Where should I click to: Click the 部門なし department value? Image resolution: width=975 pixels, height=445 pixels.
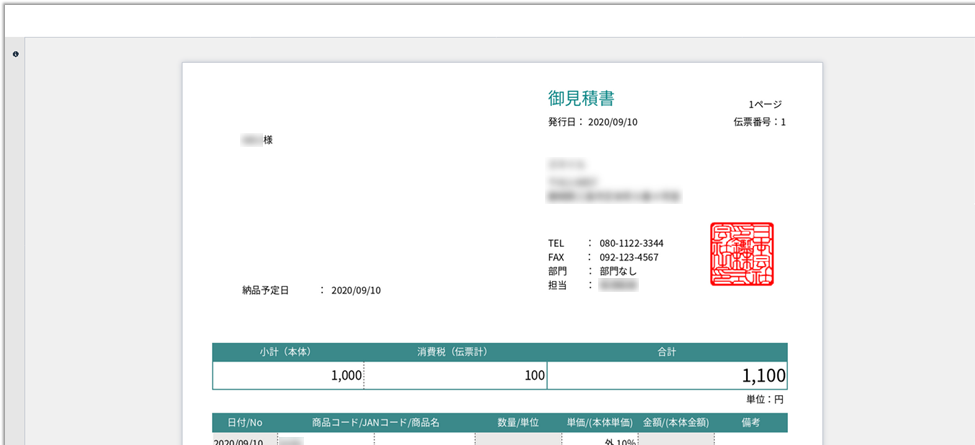pyautogui.click(x=618, y=271)
